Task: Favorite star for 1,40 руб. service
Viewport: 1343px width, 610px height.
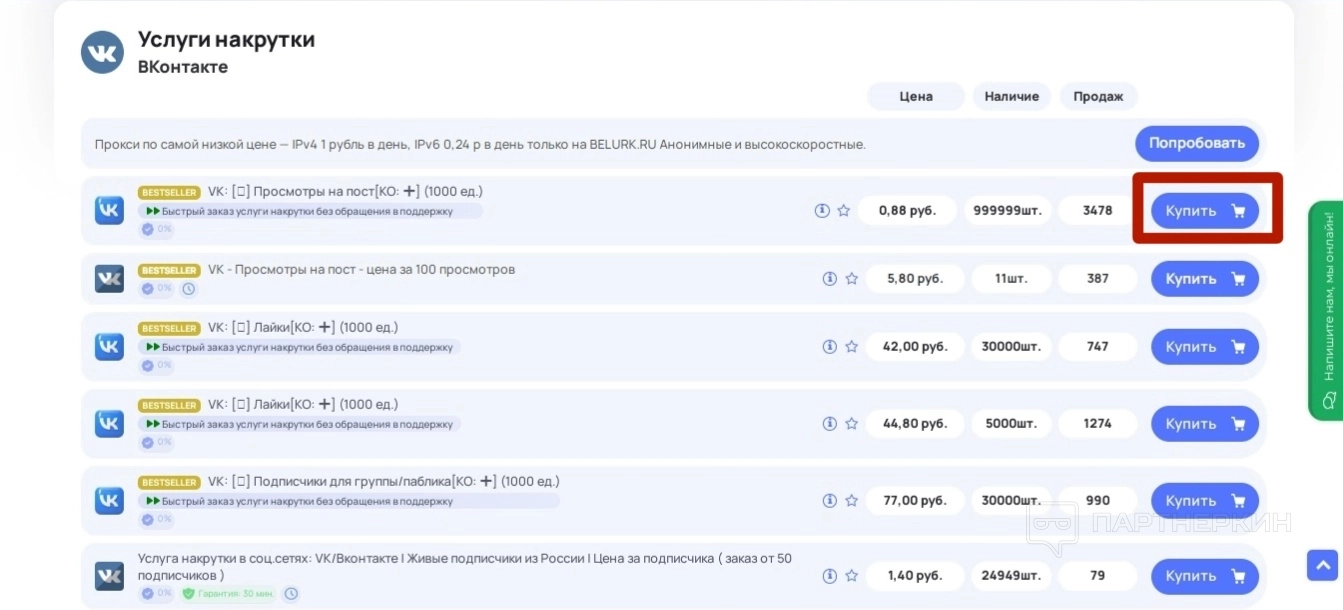Action: tap(852, 576)
